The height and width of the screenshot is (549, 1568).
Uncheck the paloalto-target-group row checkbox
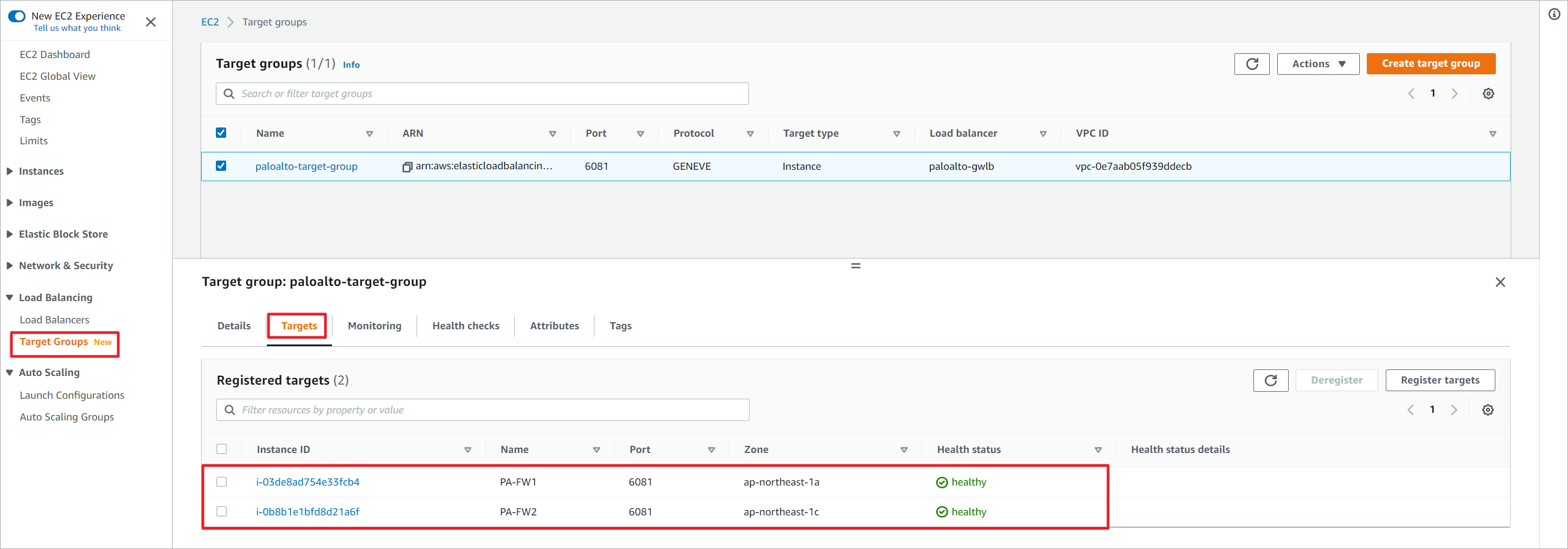[221, 165]
